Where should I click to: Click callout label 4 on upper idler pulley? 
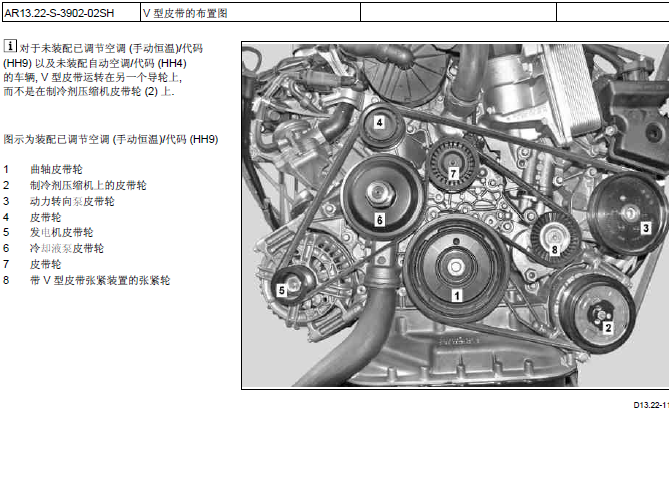379,123
